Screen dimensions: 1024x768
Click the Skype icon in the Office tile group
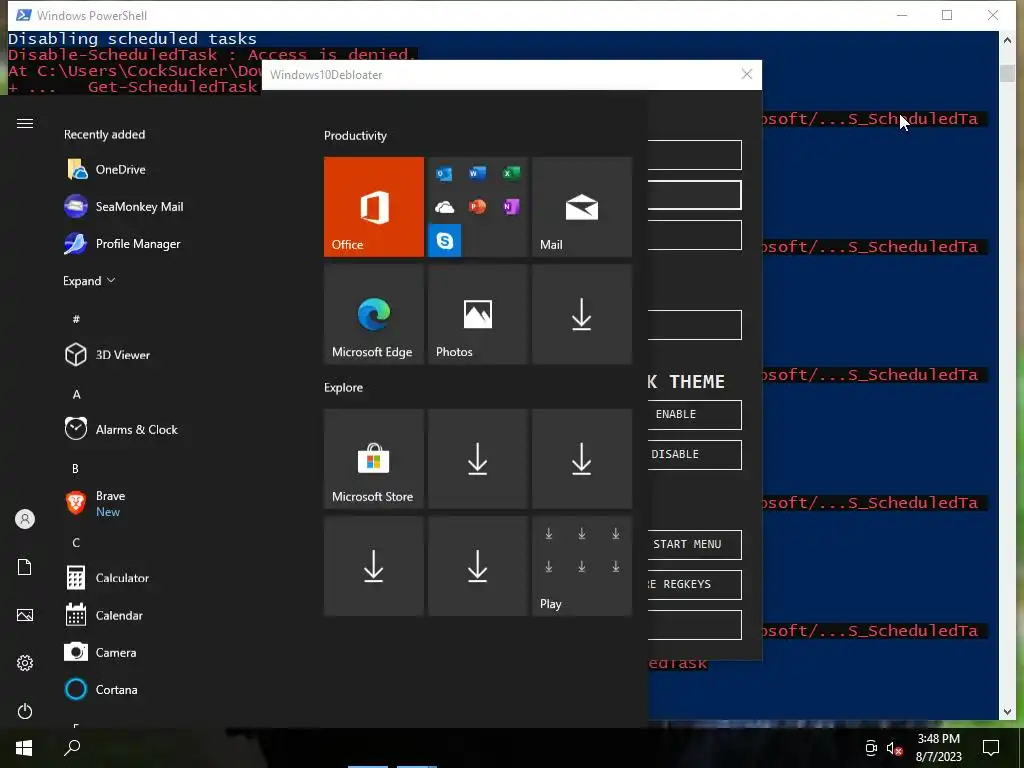(x=445, y=240)
